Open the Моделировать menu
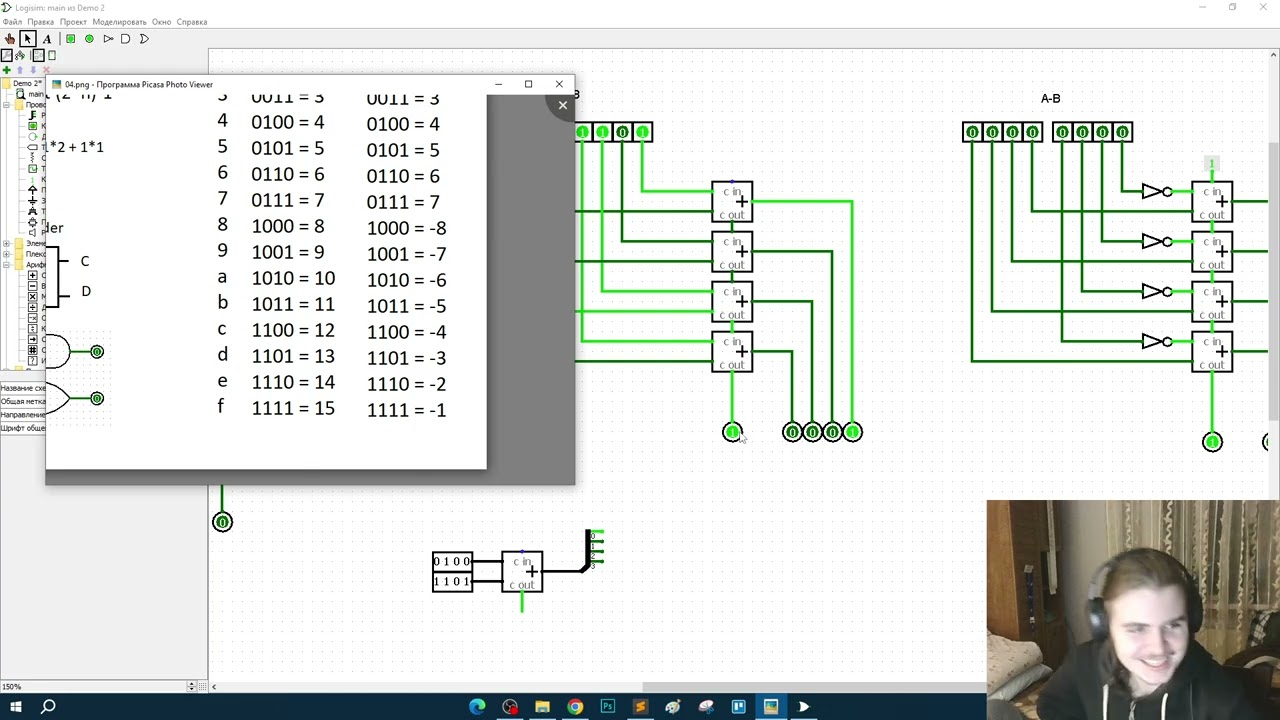Viewport: 1280px width, 720px height. [x=119, y=22]
